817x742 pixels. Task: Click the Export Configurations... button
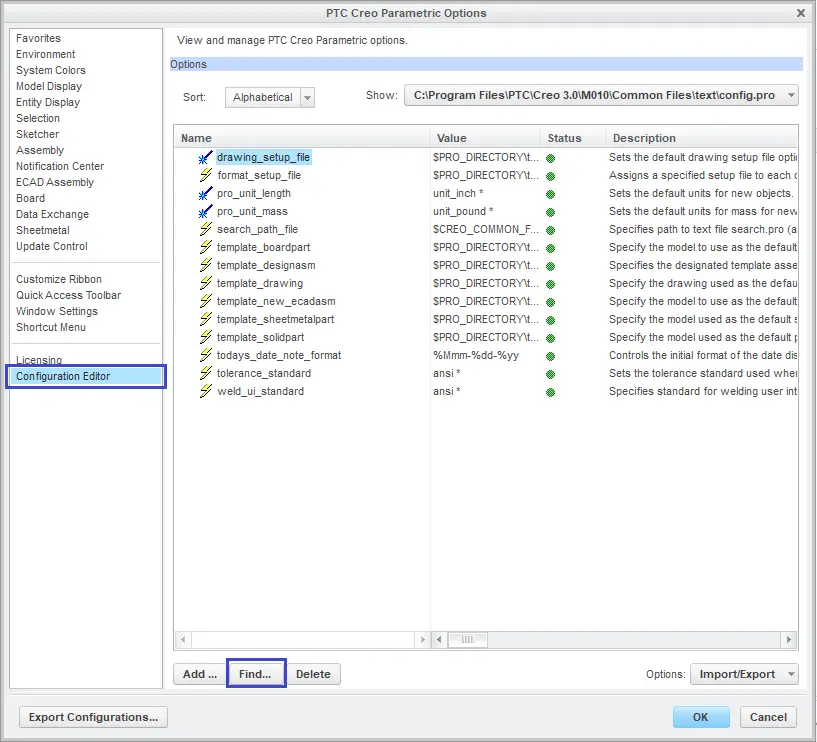pyautogui.click(x=93, y=717)
